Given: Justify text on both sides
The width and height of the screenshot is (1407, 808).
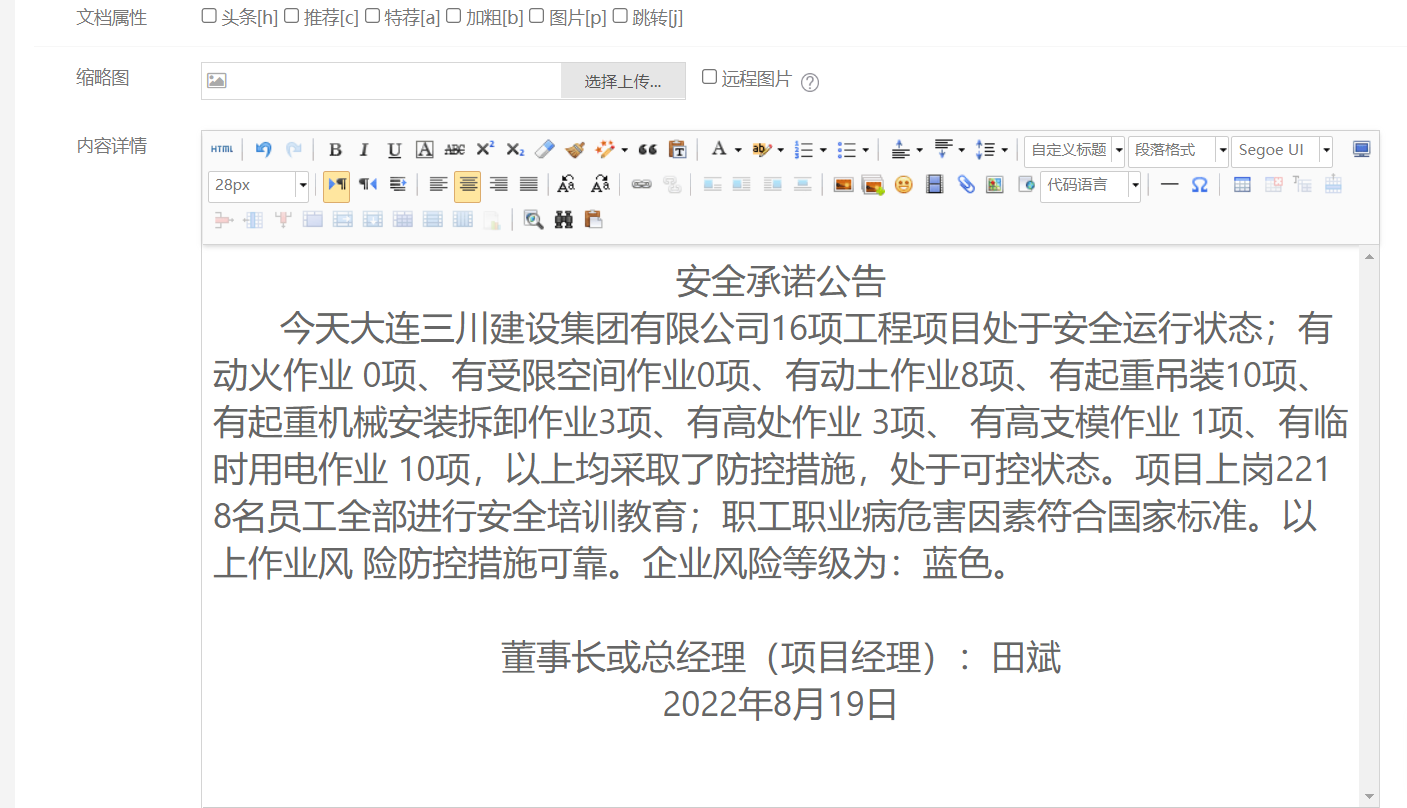Looking at the screenshot, I should pyautogui.click(x=529, y=184).
